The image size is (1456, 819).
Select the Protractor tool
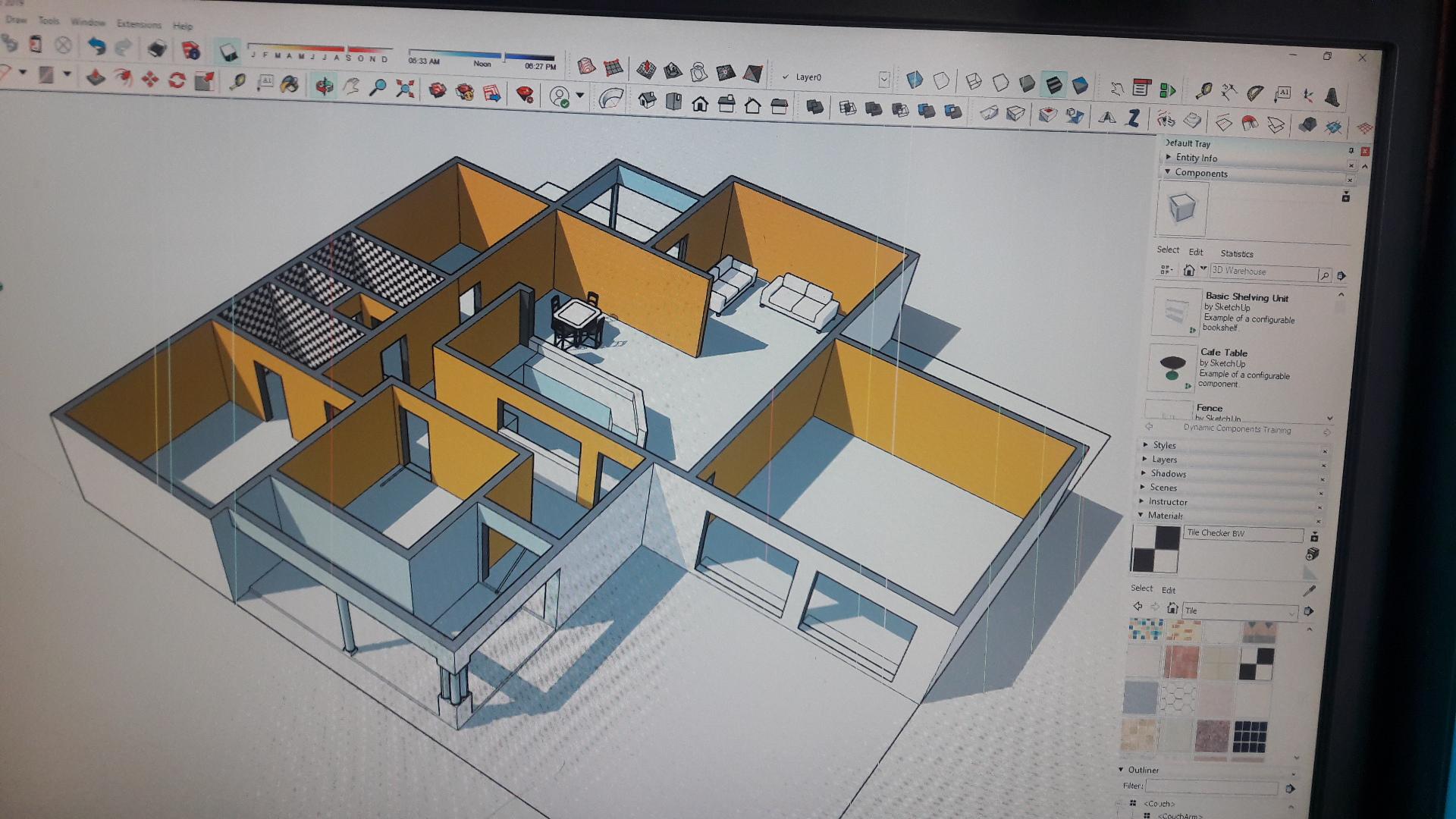(x=1255, y=94)
